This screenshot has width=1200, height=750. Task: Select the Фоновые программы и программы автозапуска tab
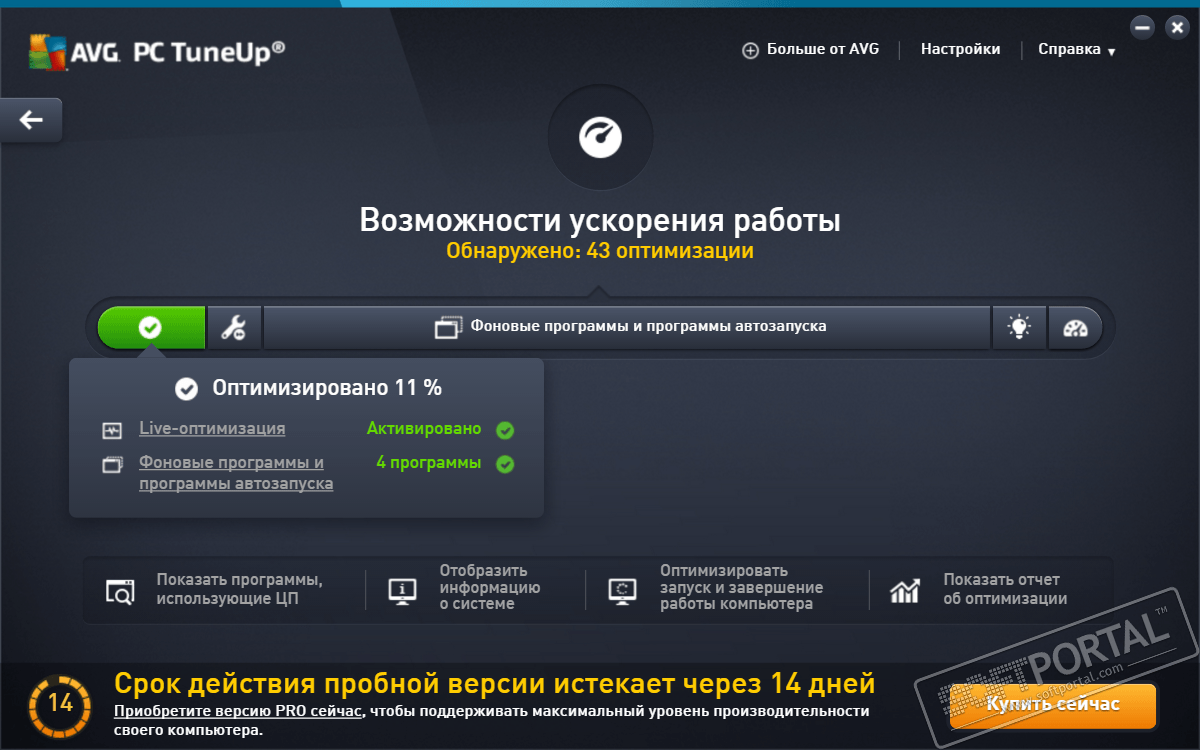[x=627, y=327]
